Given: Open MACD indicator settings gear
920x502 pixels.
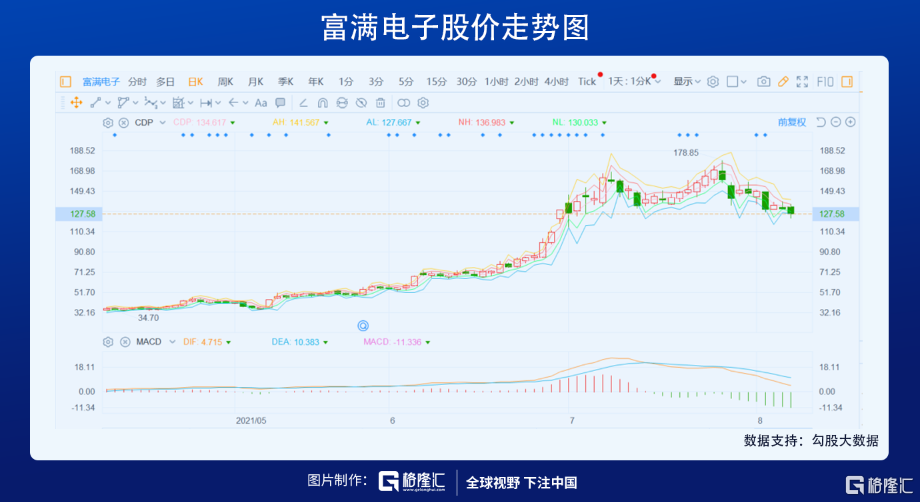Looking at the screenshot, I should 108,342.
